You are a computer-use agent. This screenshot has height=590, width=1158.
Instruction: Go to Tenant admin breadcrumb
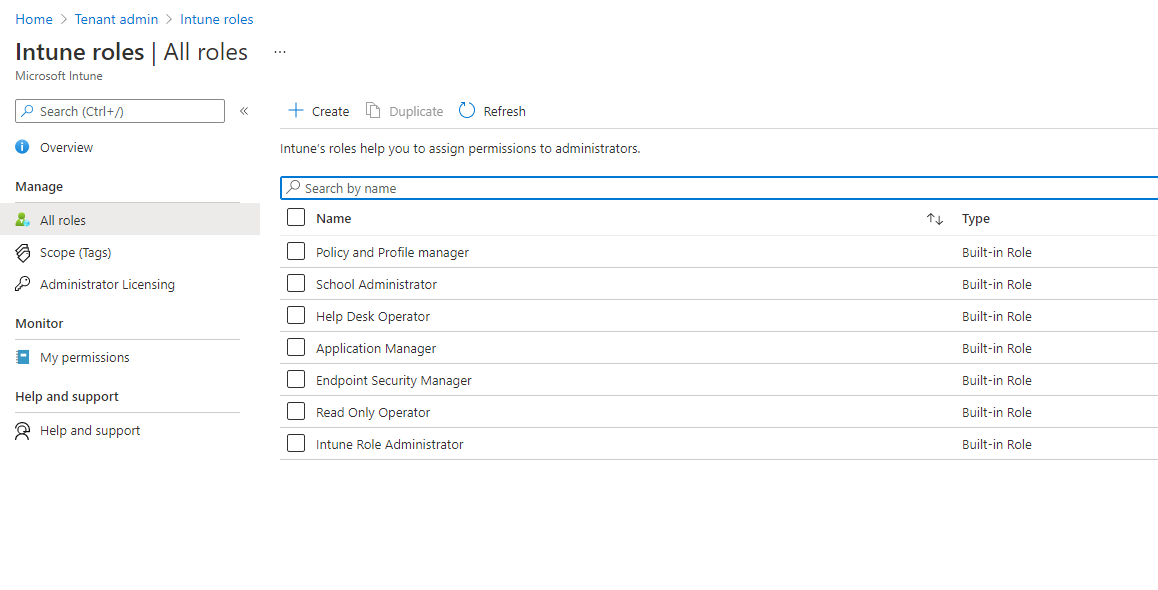116,19
